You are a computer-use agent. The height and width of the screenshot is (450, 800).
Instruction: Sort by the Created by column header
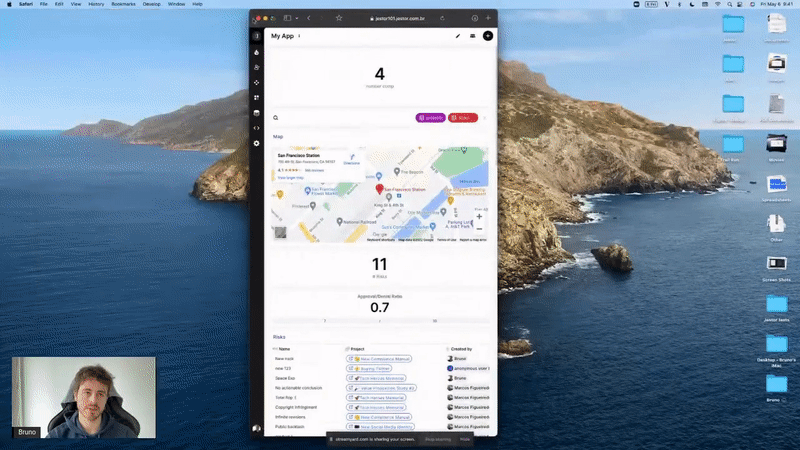(461, 349)
